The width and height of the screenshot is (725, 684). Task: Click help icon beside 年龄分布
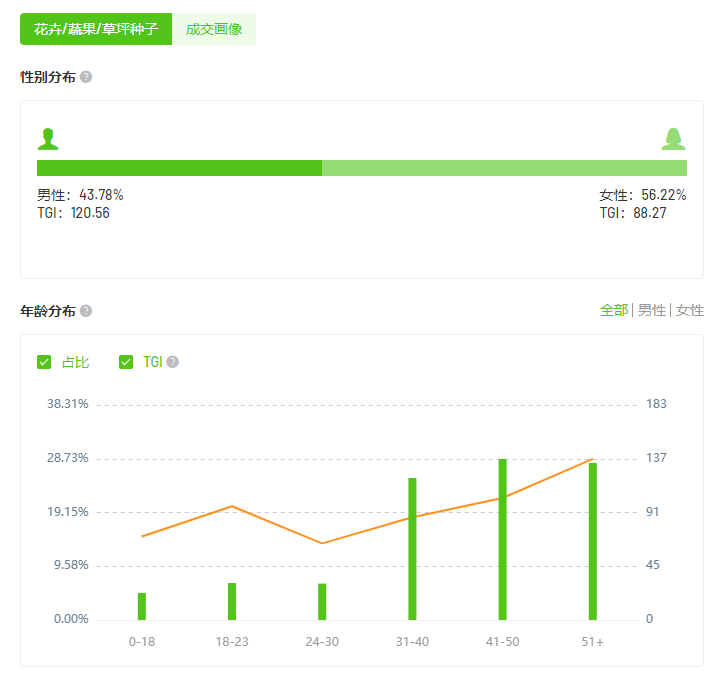86,311
